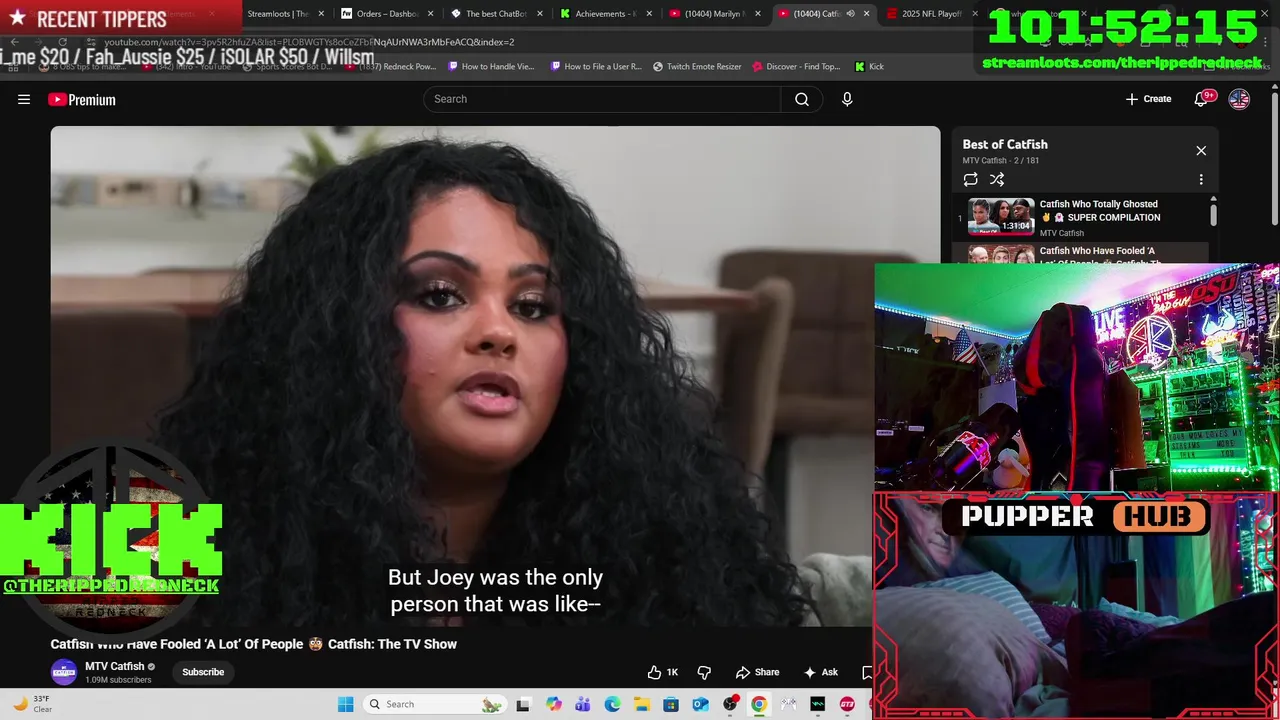The height and width of the screenshot is (720, 1280).
Task: Launch Copilot from taskbar
Action: 554,704
